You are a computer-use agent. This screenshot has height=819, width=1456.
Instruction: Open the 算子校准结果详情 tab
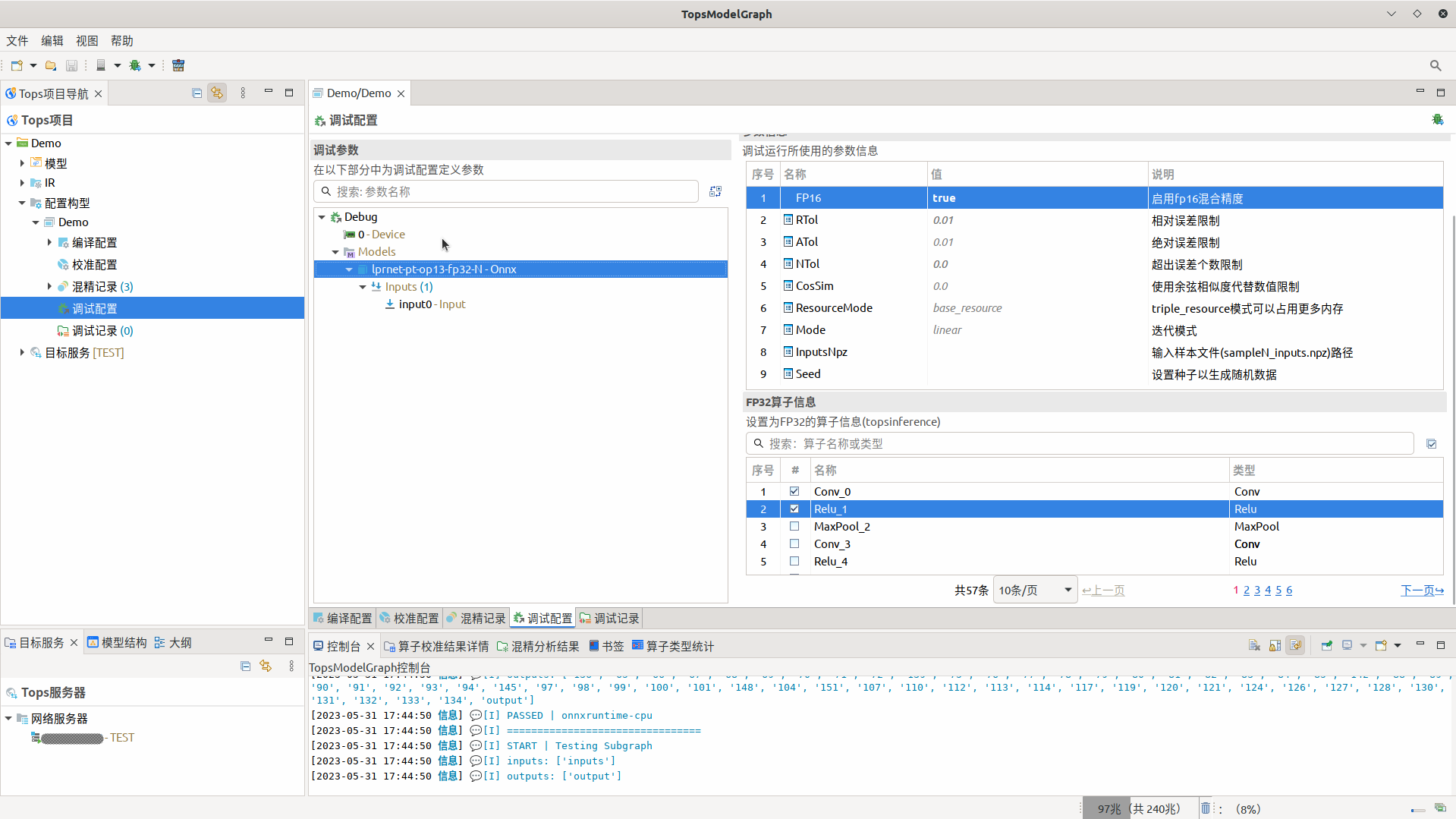436,646
